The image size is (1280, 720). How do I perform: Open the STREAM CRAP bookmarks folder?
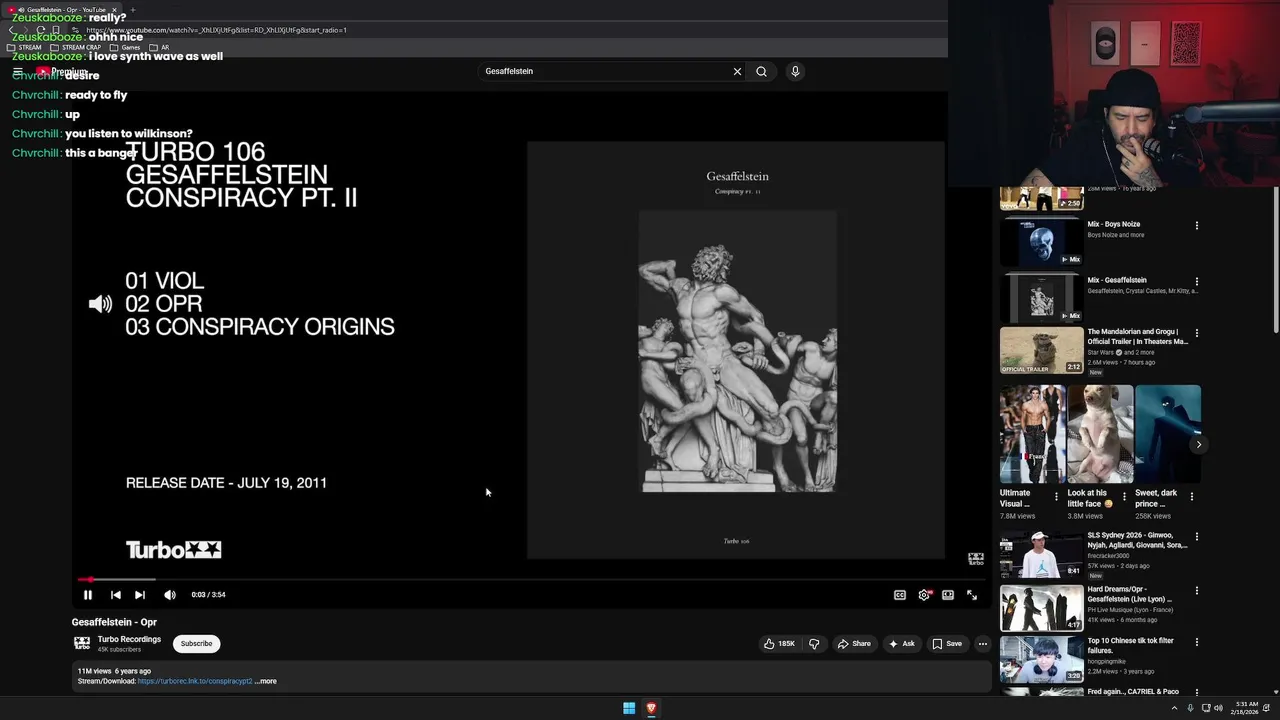[x=74, y=47]
